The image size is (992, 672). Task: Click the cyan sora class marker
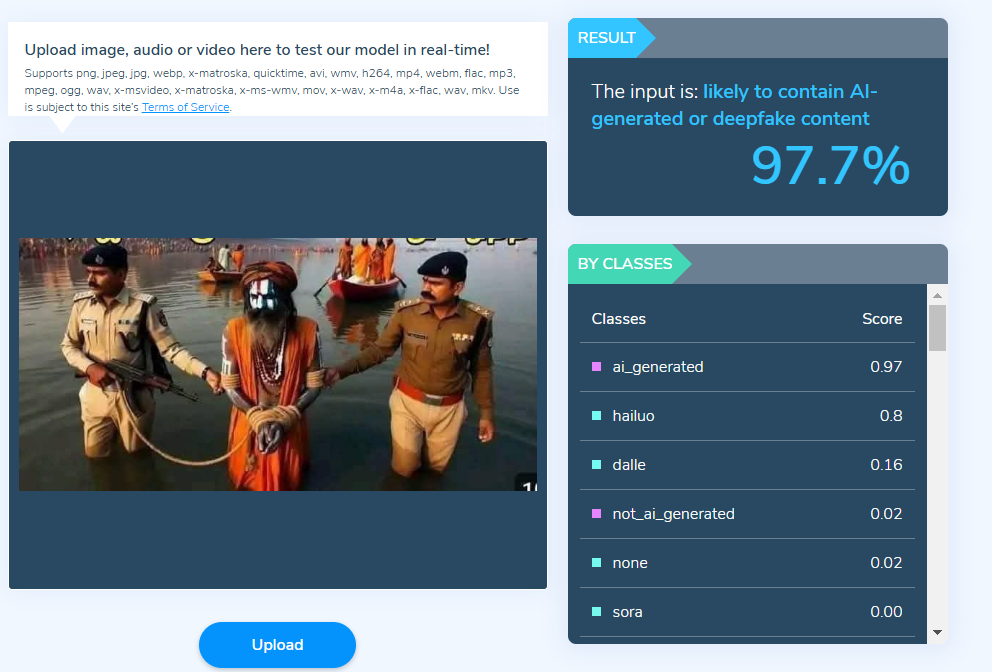tap(596, 612)
